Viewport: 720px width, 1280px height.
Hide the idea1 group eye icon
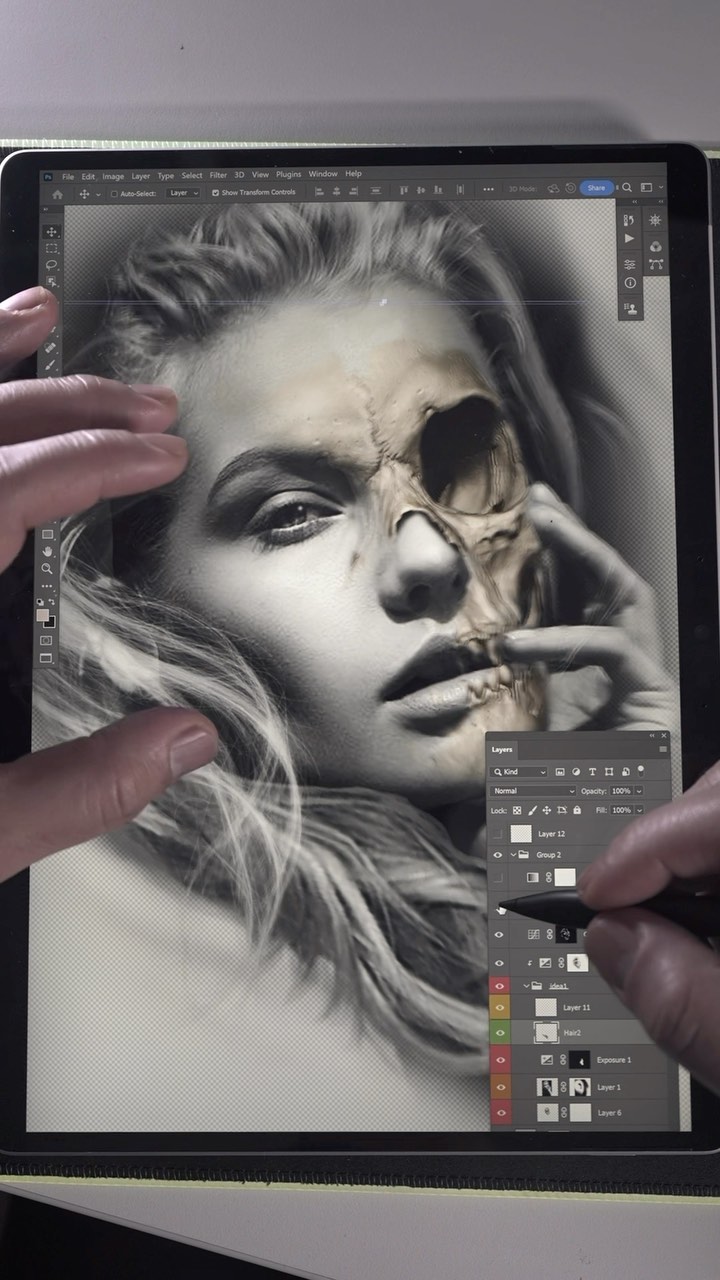(500, 985)
